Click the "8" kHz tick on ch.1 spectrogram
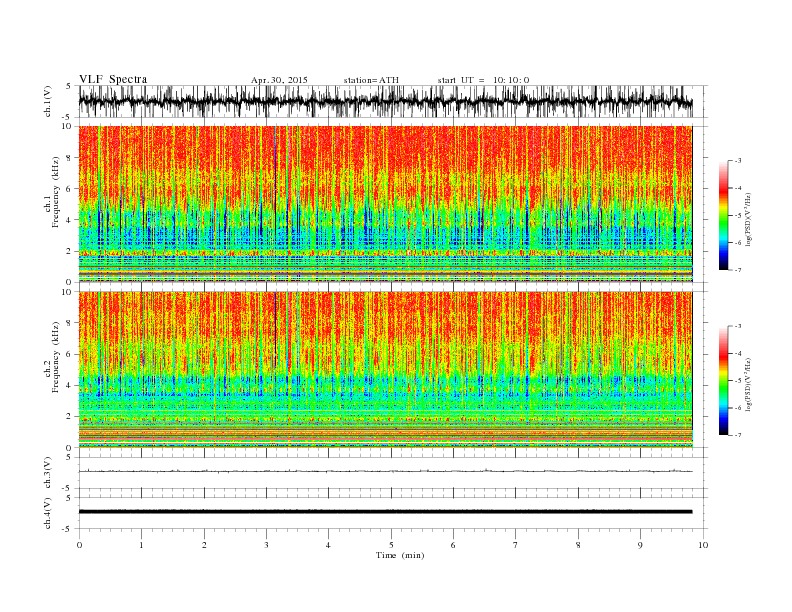 click(x=69, y=158)
